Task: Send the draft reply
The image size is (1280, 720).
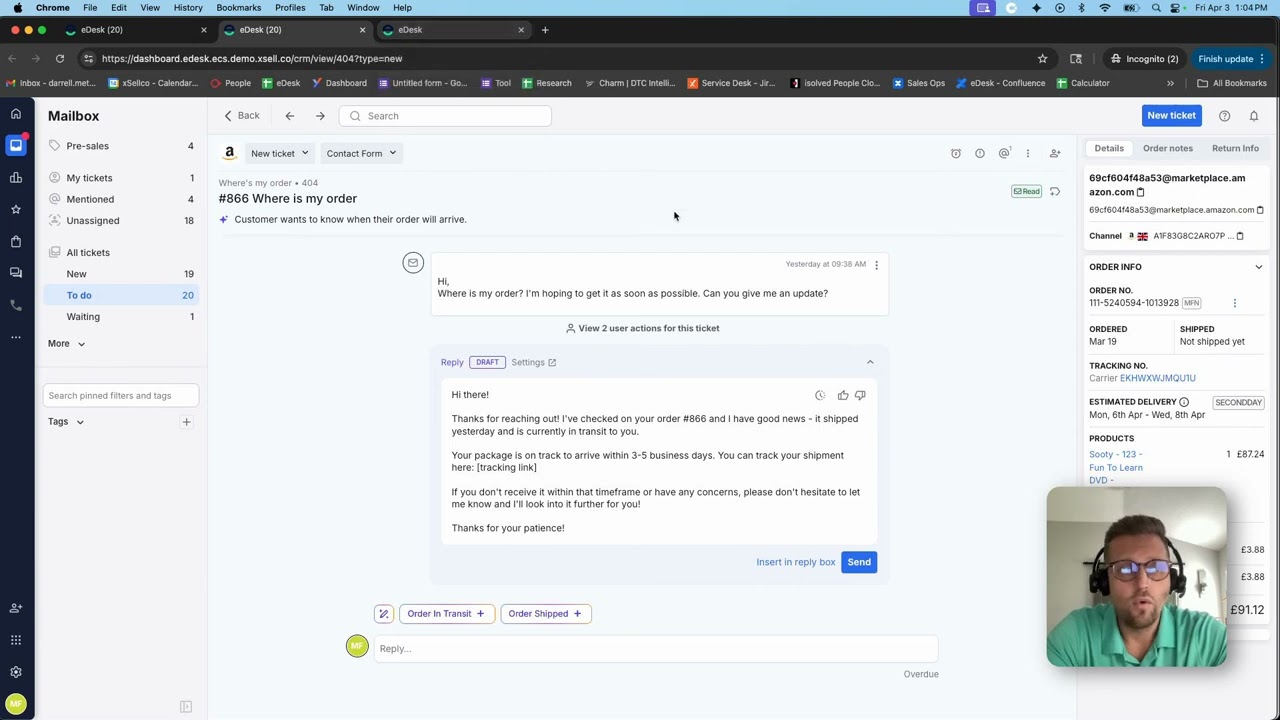Action: (x=859, y=562)
